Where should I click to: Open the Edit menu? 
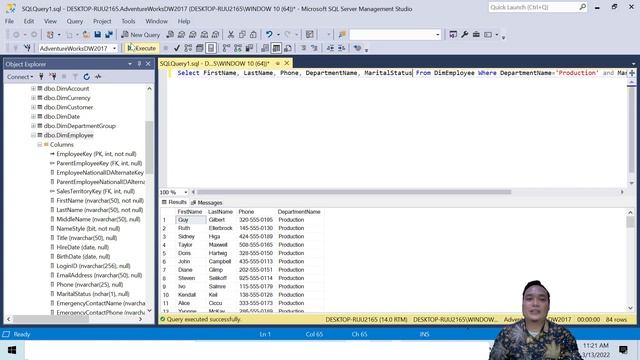pos(29,21)
